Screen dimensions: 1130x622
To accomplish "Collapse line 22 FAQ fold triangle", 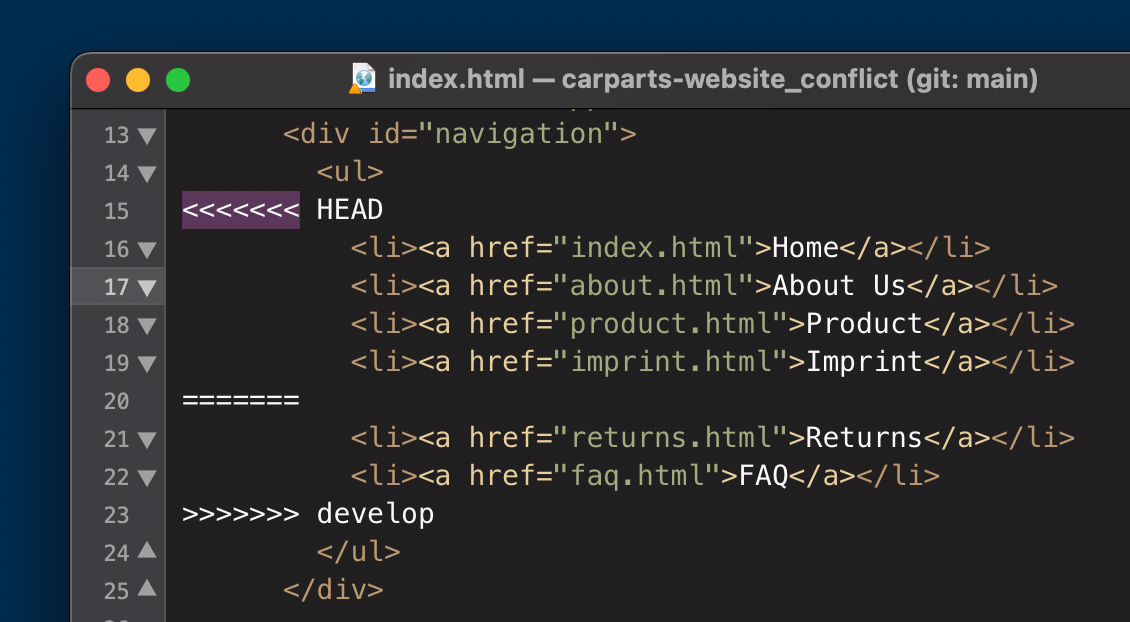I will 147,478.
